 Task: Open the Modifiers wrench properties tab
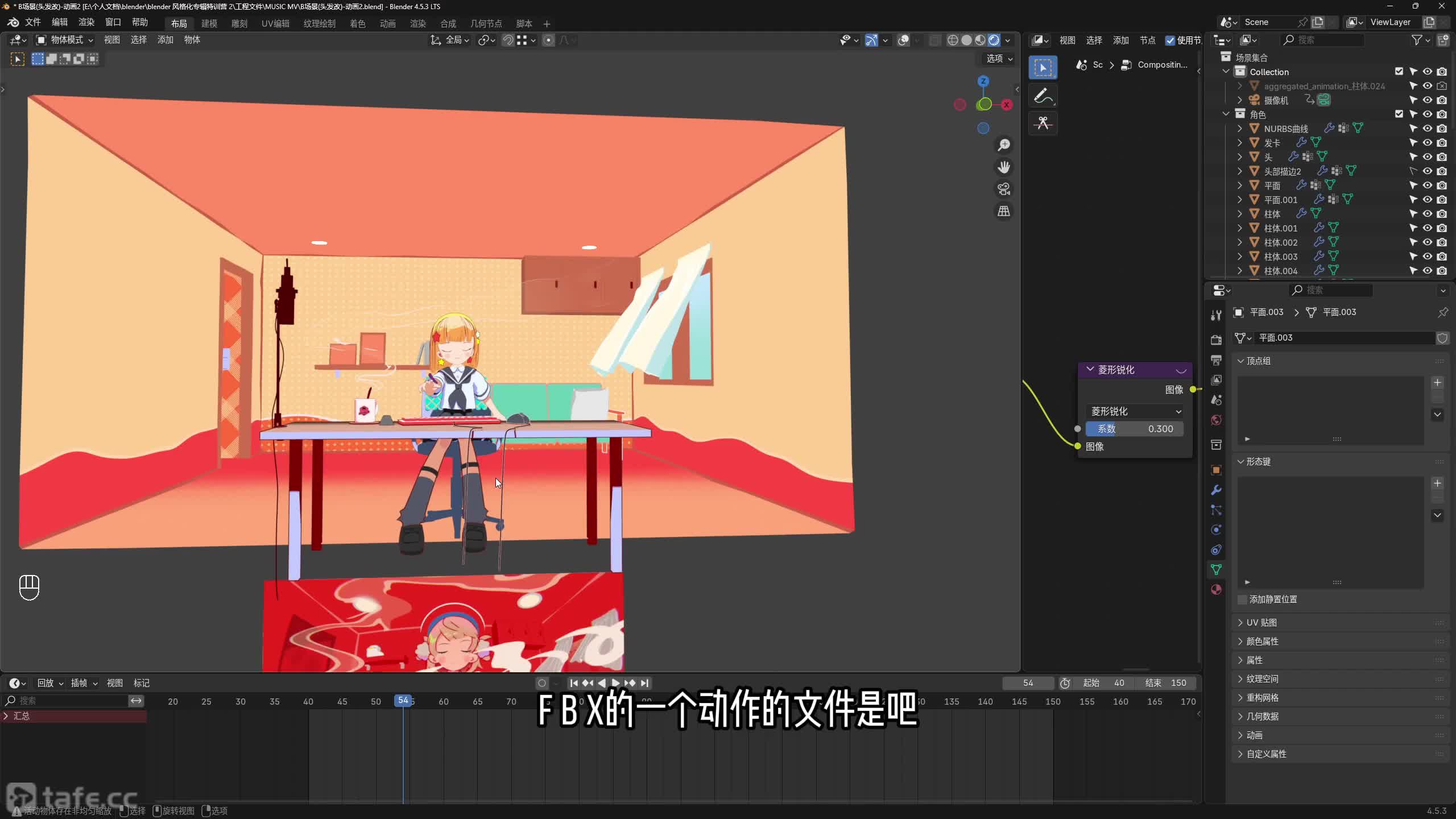click(1216, 490)
